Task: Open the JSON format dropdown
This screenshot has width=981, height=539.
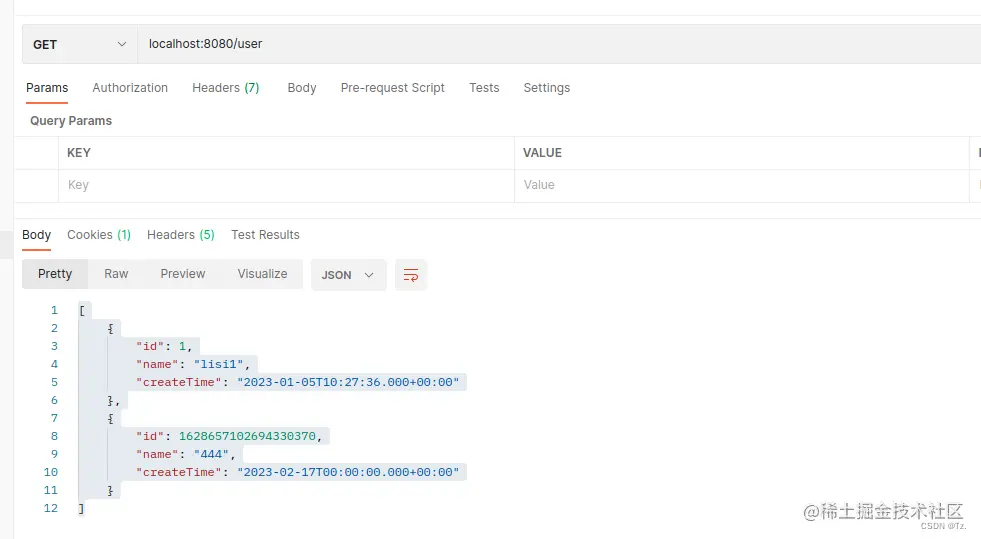Action: click(x=348, y=275)
